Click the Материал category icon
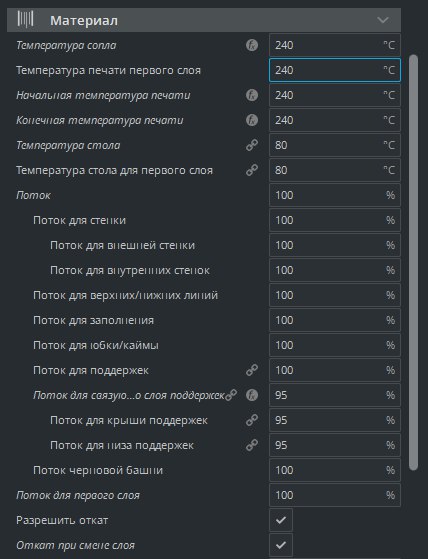This screenshot has width=428, height=559. point(25,19)
